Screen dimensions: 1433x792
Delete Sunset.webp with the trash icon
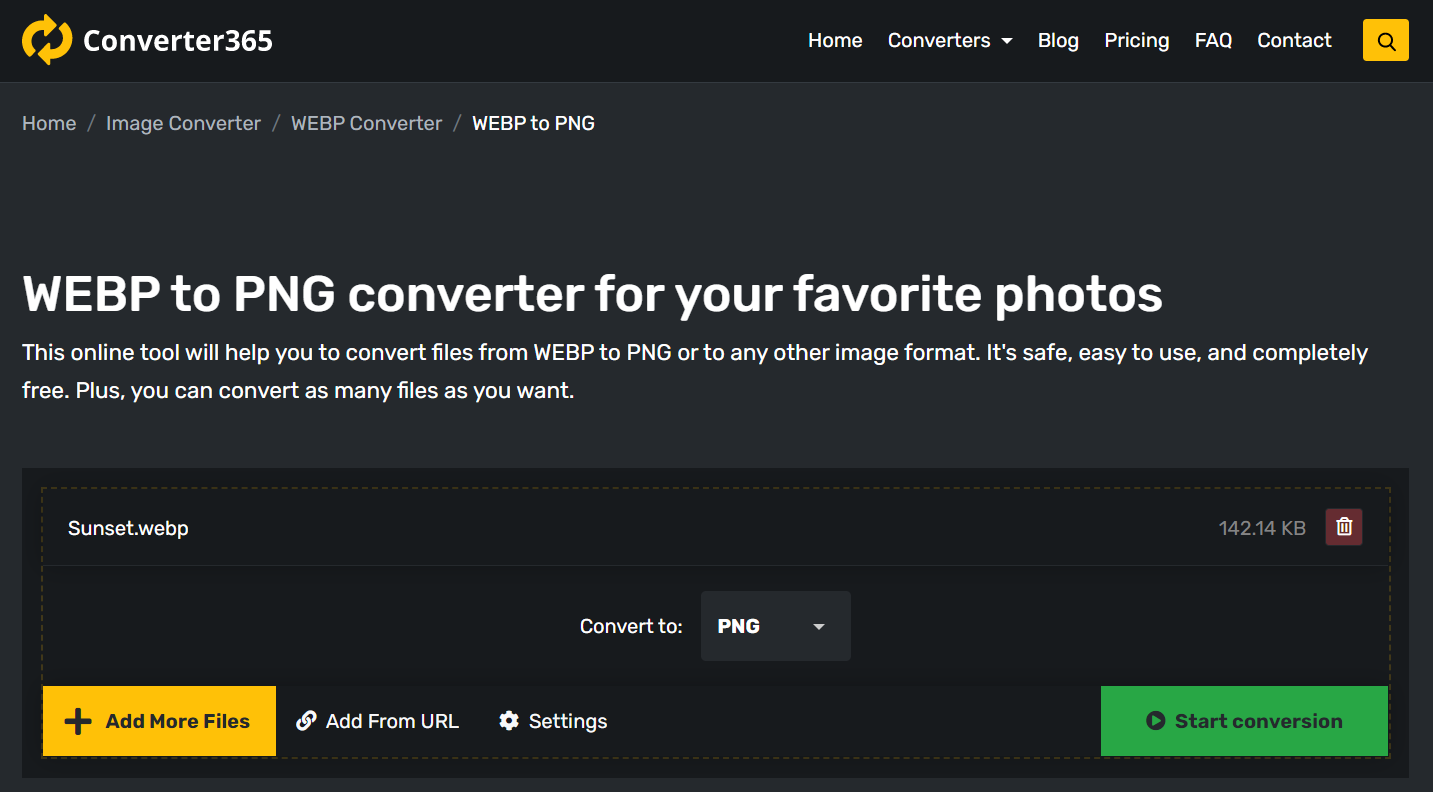tap(1344, 527)
